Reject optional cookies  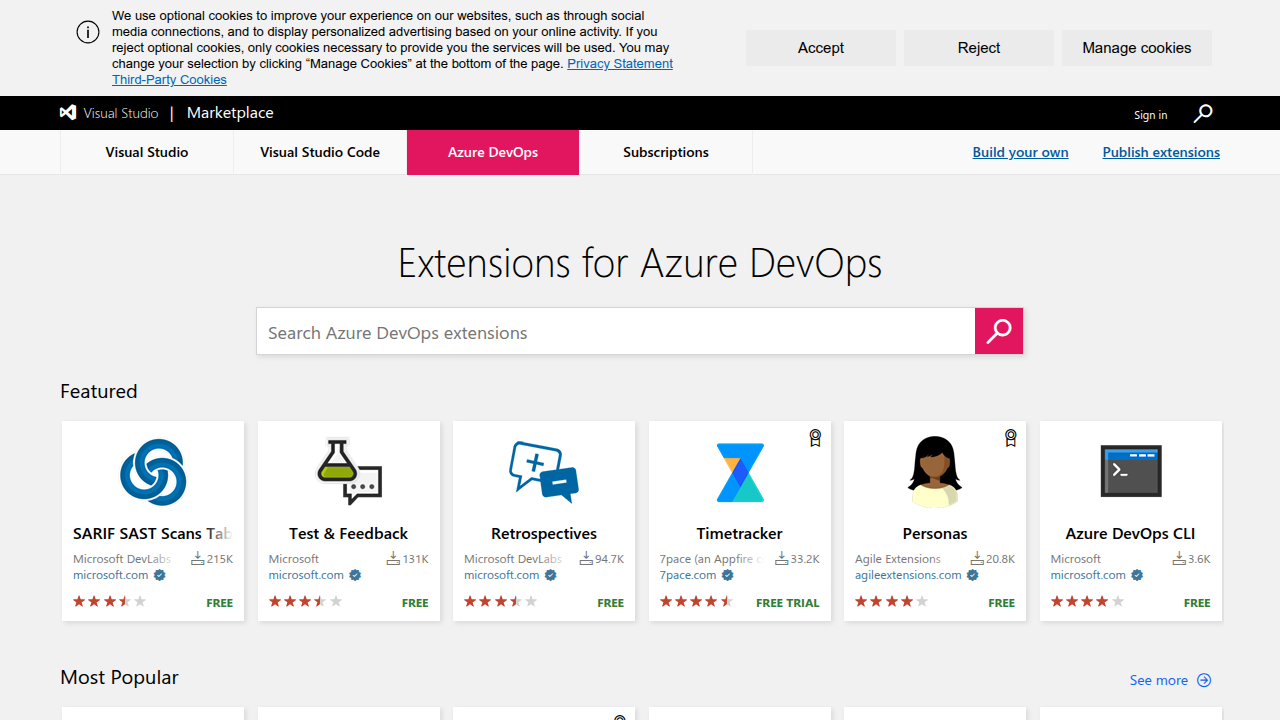tap(979, 48)
